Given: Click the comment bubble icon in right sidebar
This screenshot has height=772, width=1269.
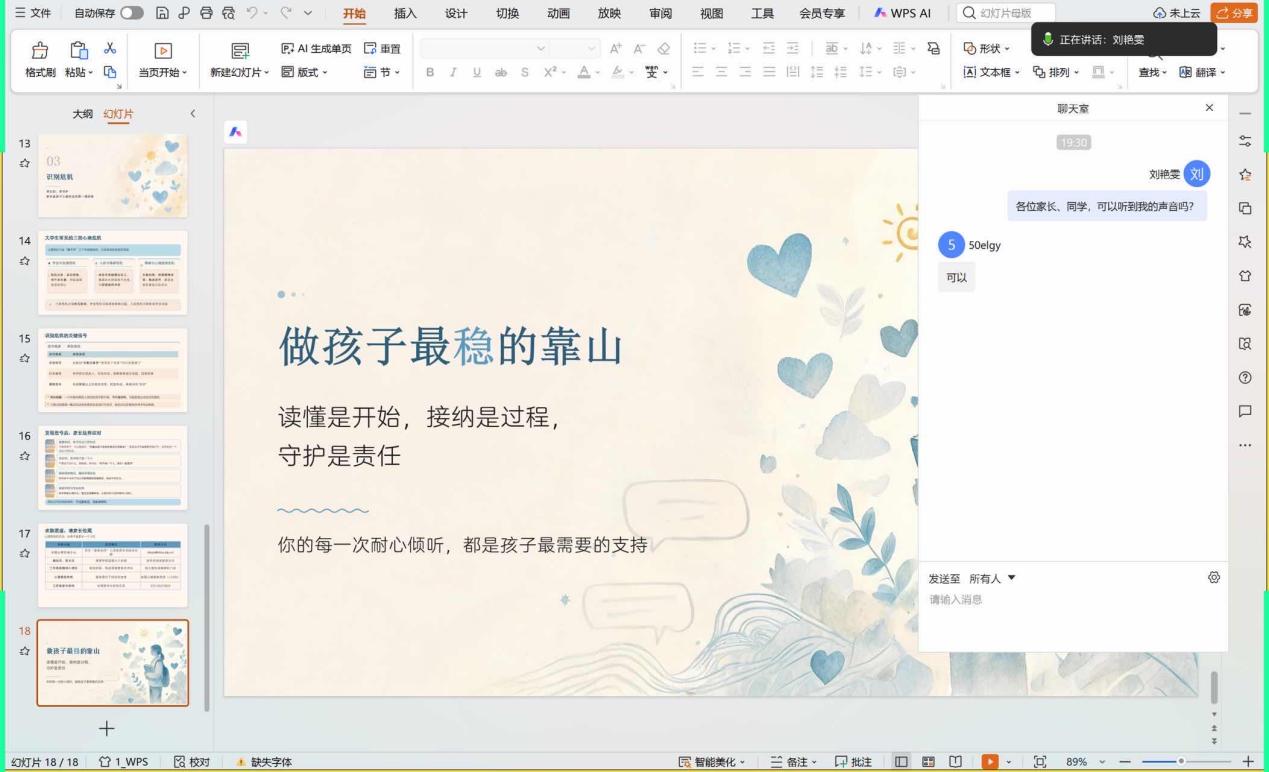Looking at the screenshot, I should (1245, 411).
